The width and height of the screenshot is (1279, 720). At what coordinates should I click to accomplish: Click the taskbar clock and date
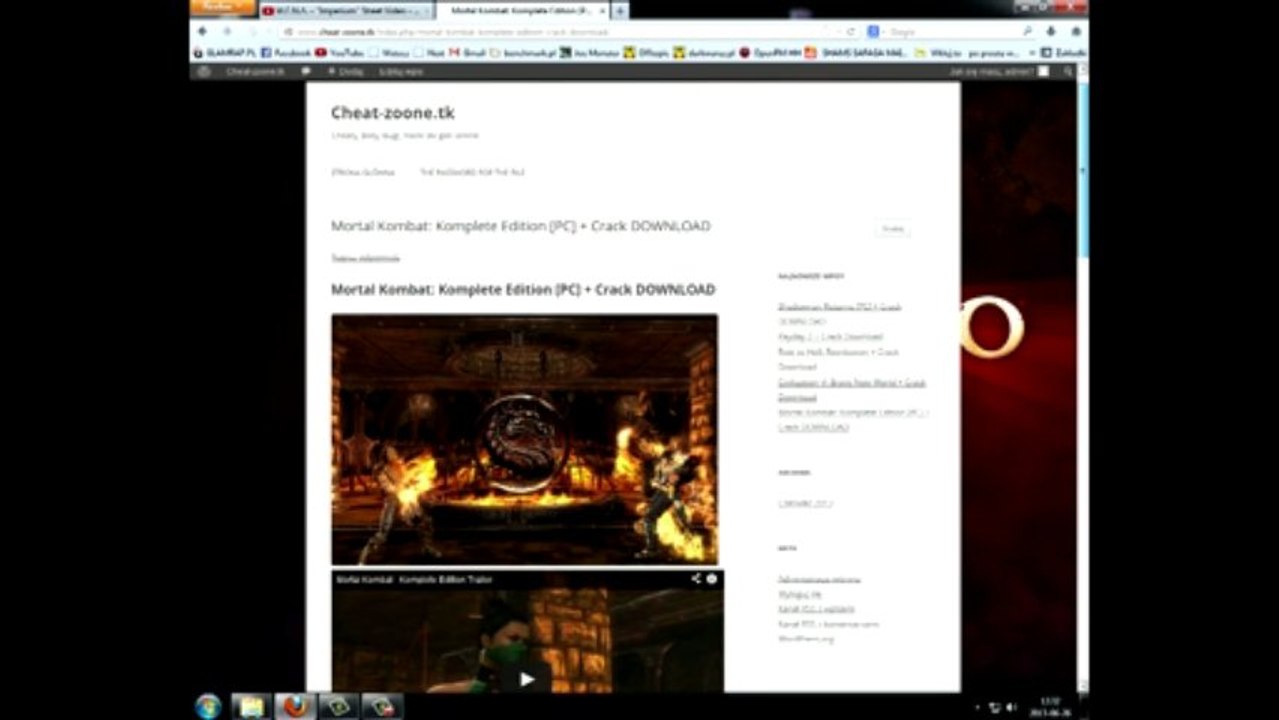pos(1049,706)
